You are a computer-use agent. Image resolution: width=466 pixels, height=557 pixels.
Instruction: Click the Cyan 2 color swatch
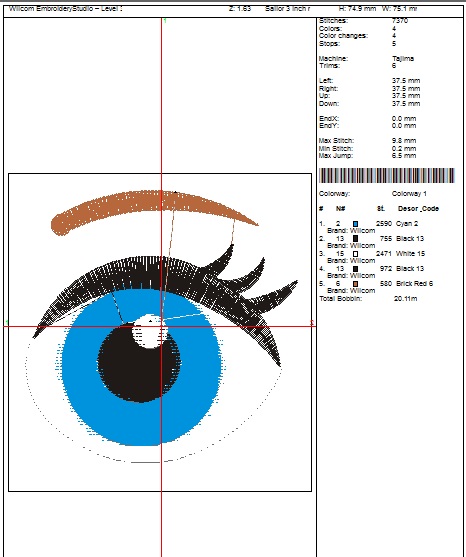pyautogui.click(x=355, y=224)
